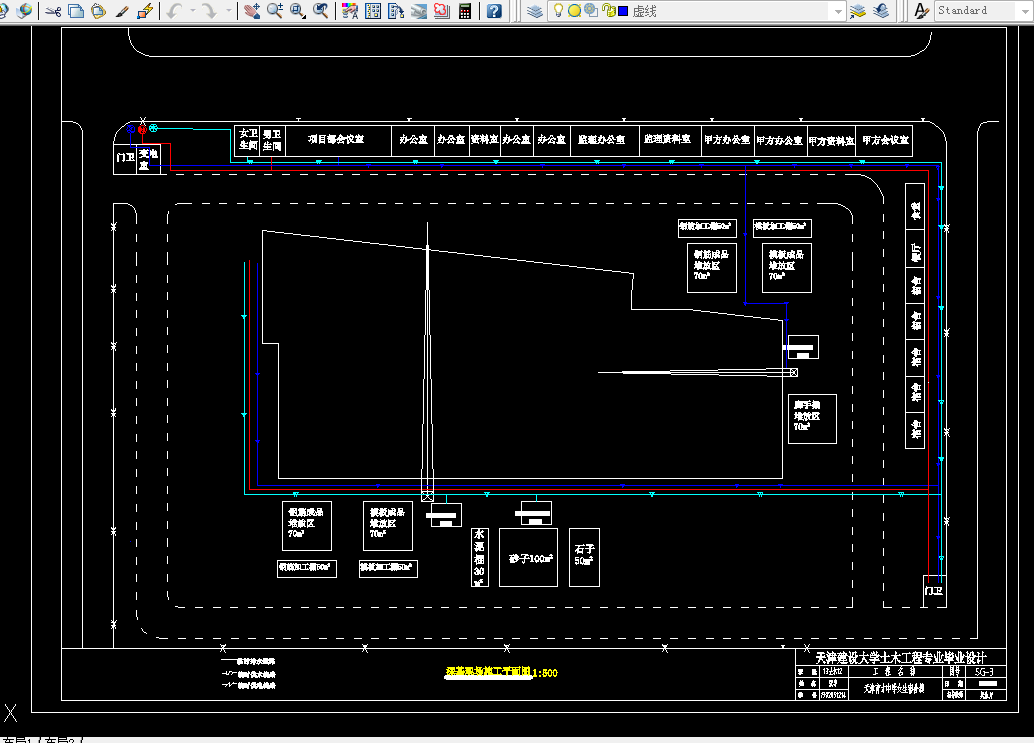Screen dimensions: 1034x743
Task: Select the 监理资料室 room label
Action: click(x=667, y=139)
